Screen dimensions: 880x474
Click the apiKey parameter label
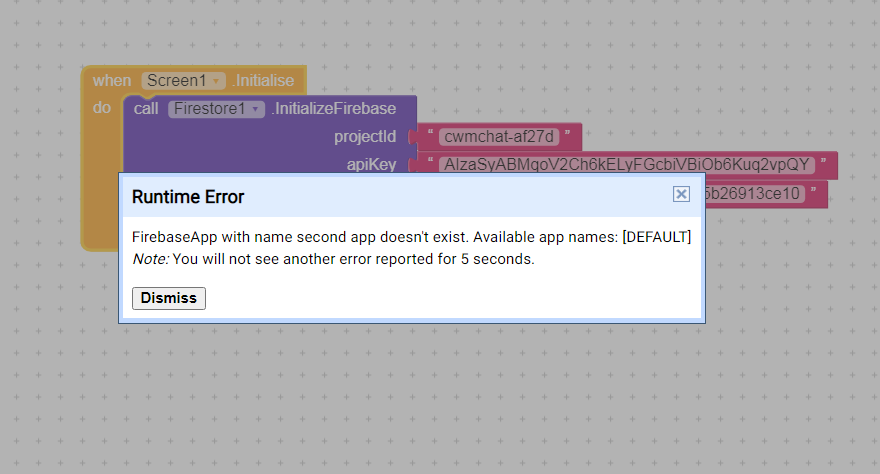(x=371, y=164)
